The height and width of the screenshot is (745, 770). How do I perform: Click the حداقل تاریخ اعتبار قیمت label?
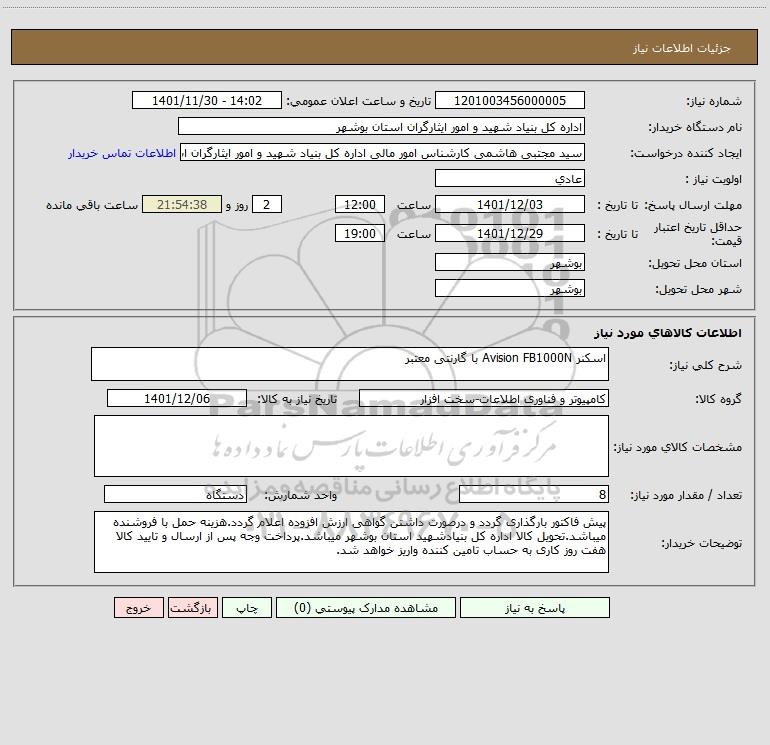point(697,234)
